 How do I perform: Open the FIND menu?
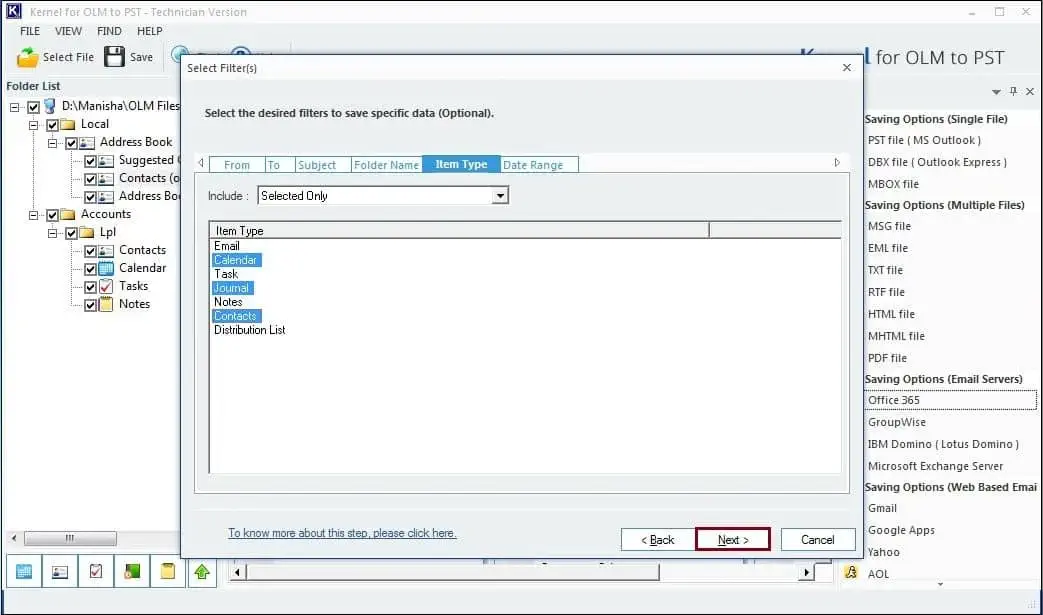[109, 31]
